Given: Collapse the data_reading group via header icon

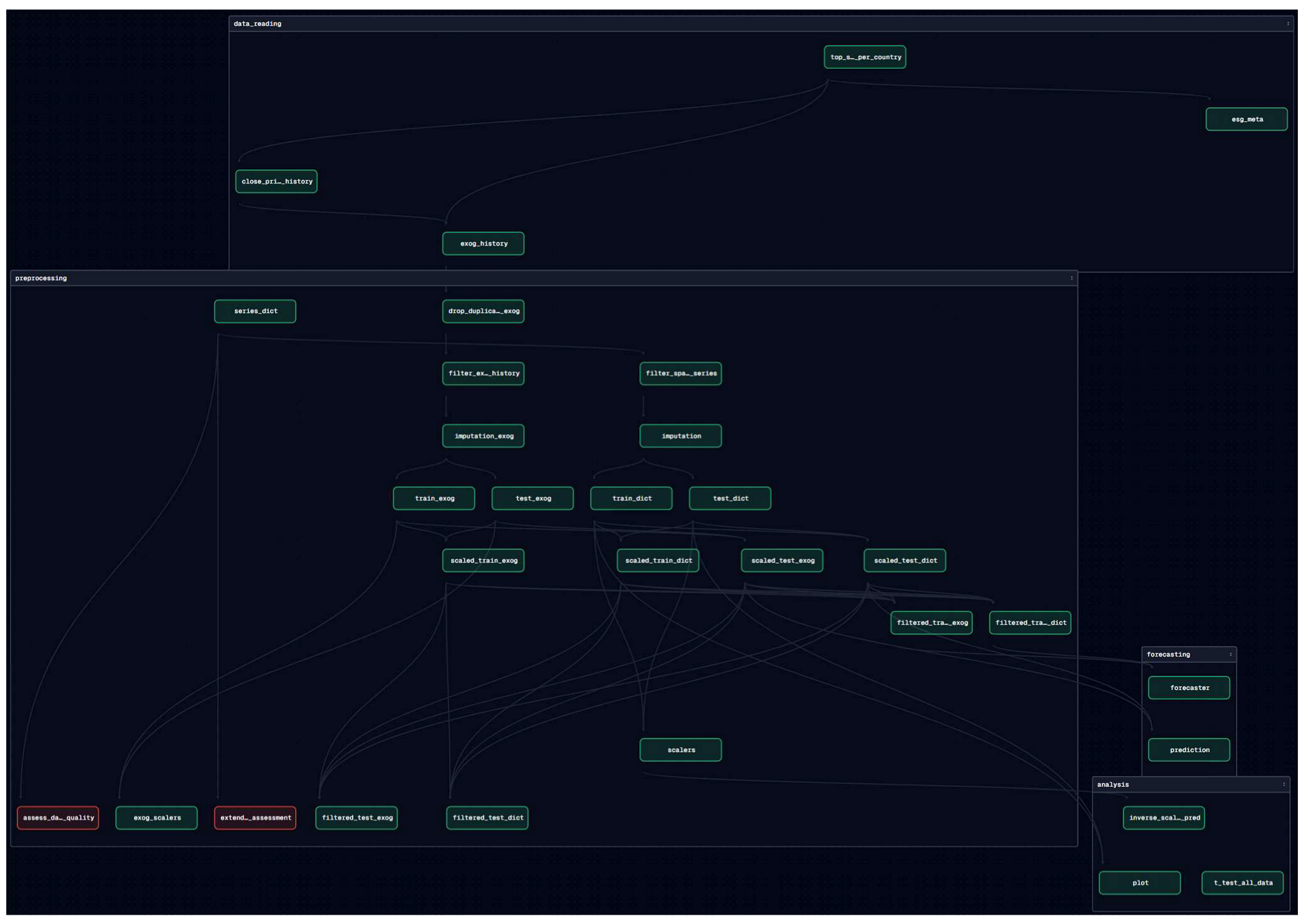Looking at the screenshot, I should (1288, 24).
